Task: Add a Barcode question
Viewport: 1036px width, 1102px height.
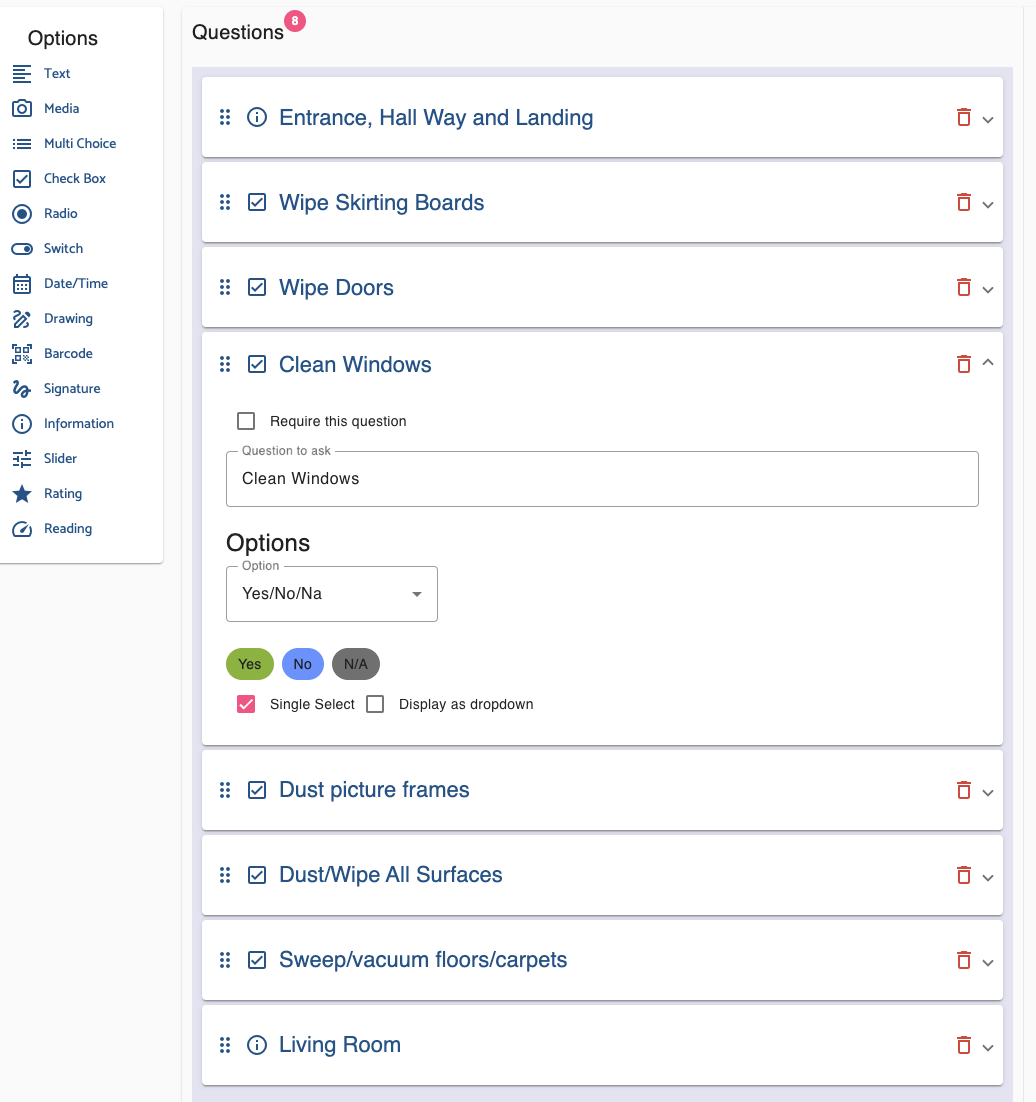Action: pyautogui.click(x=67, y=353)
